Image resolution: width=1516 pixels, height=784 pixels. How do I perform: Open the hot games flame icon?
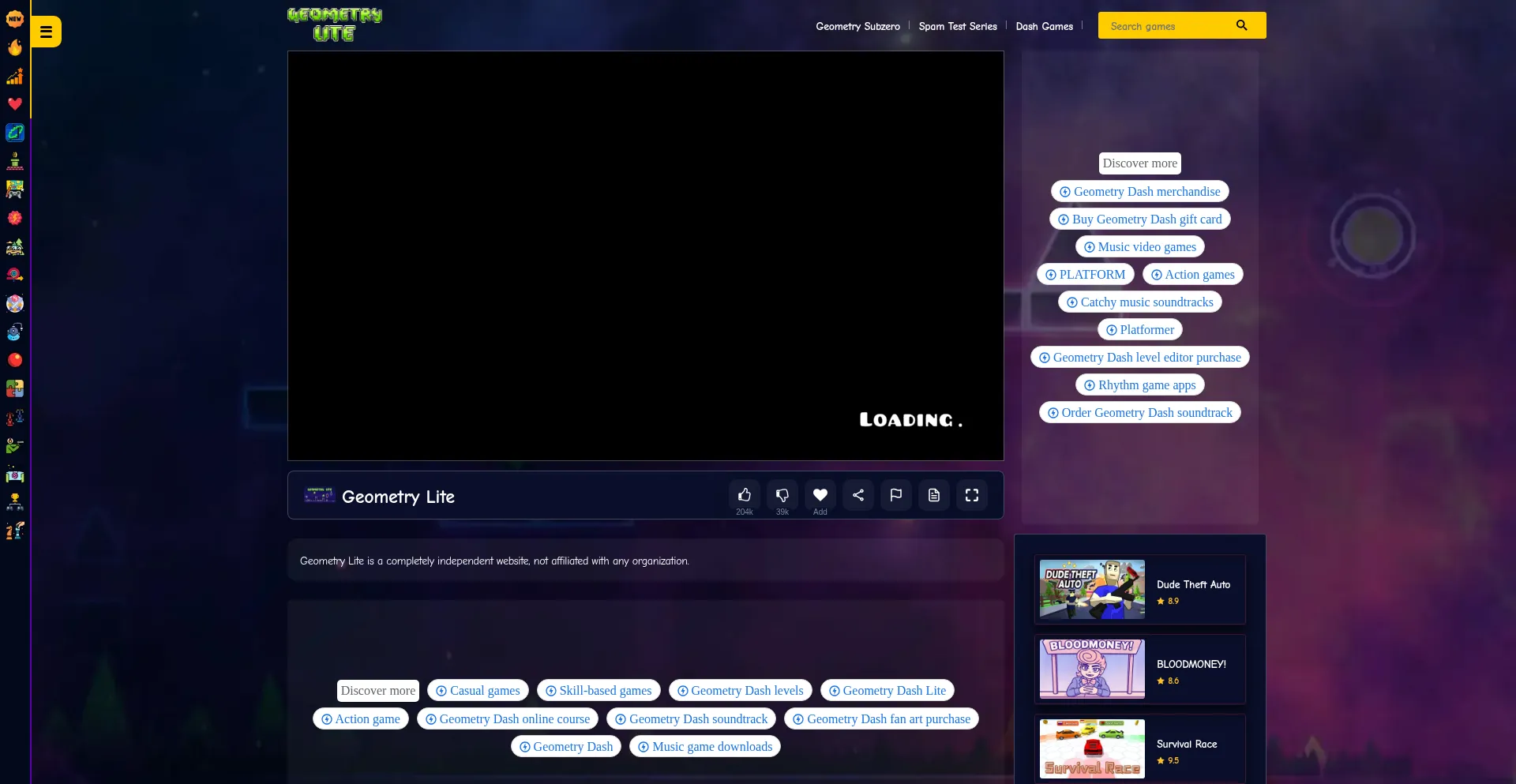coord(15,47)
